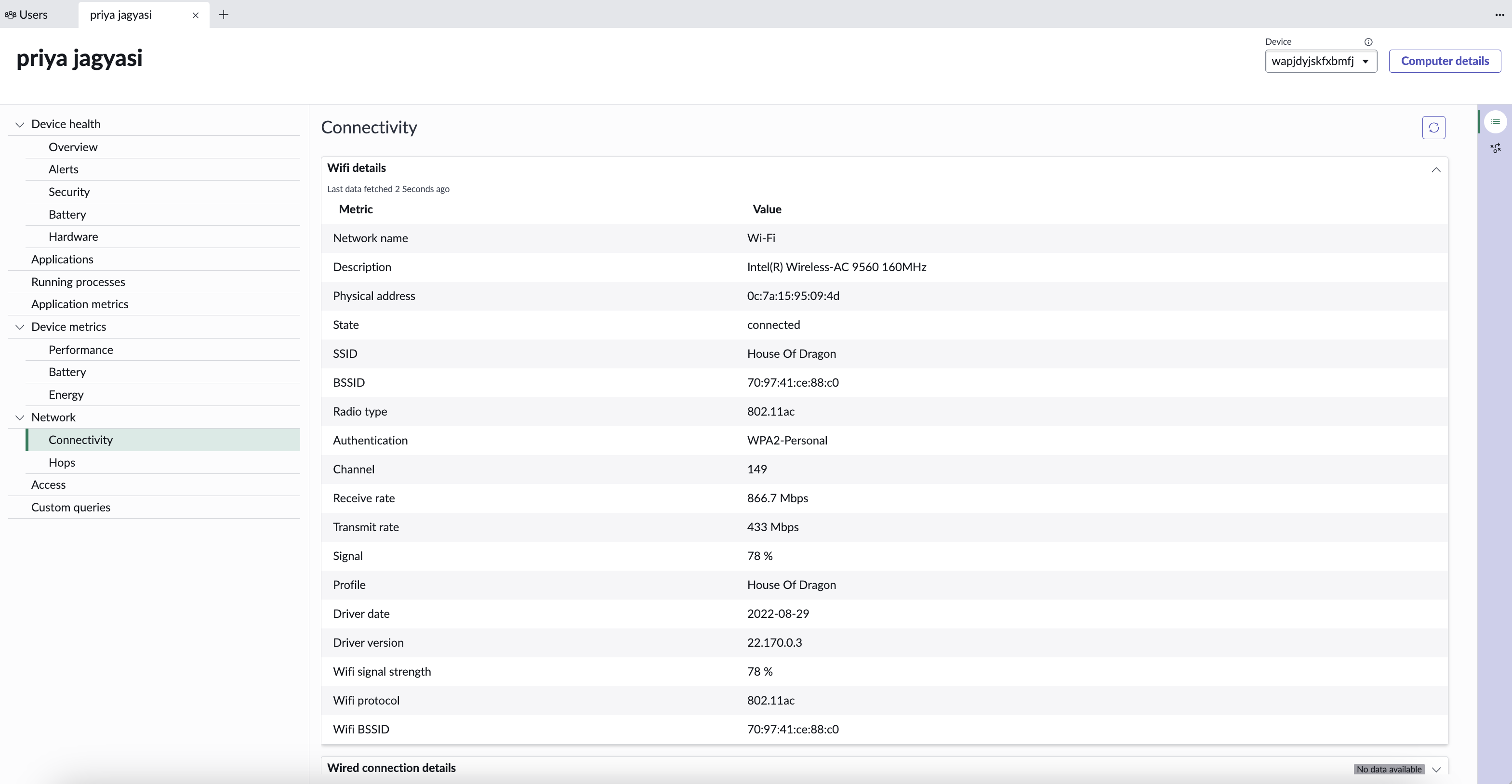Open Energy in the sidebar
Viewport: 1512px width, 784px height.
(66, 394)
